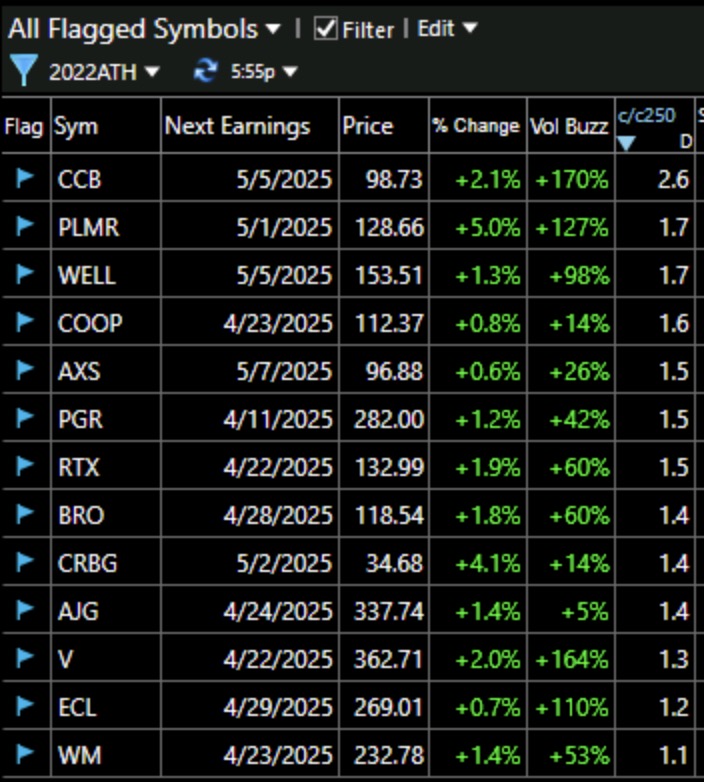Click the blue filter funnel icon
The width and height of the screenshot is (704, 782).
click(x=23, y=70)
